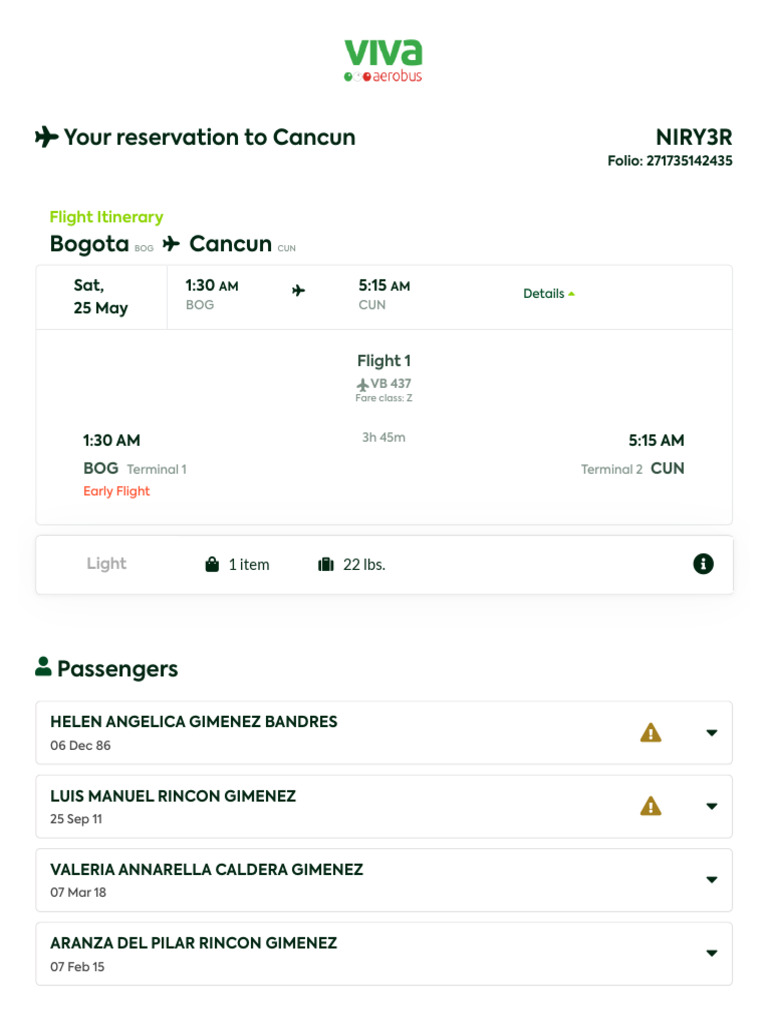Screen dimensions: 768x1024
Task: Click the reservation code NIRY3R
Action: pyautogui.click(x=694, y=138)
